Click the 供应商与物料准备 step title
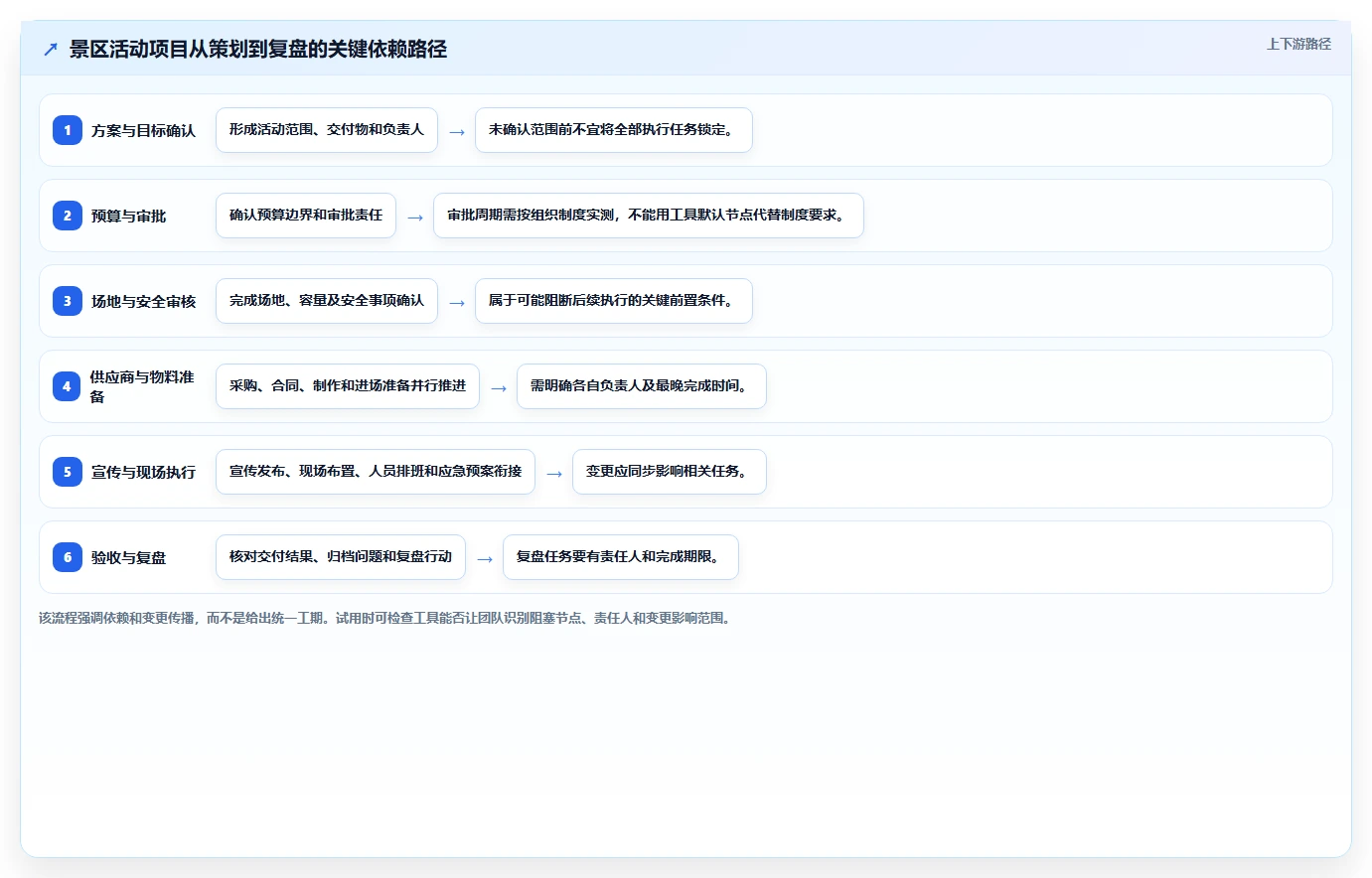 click(x=142, y=386)
